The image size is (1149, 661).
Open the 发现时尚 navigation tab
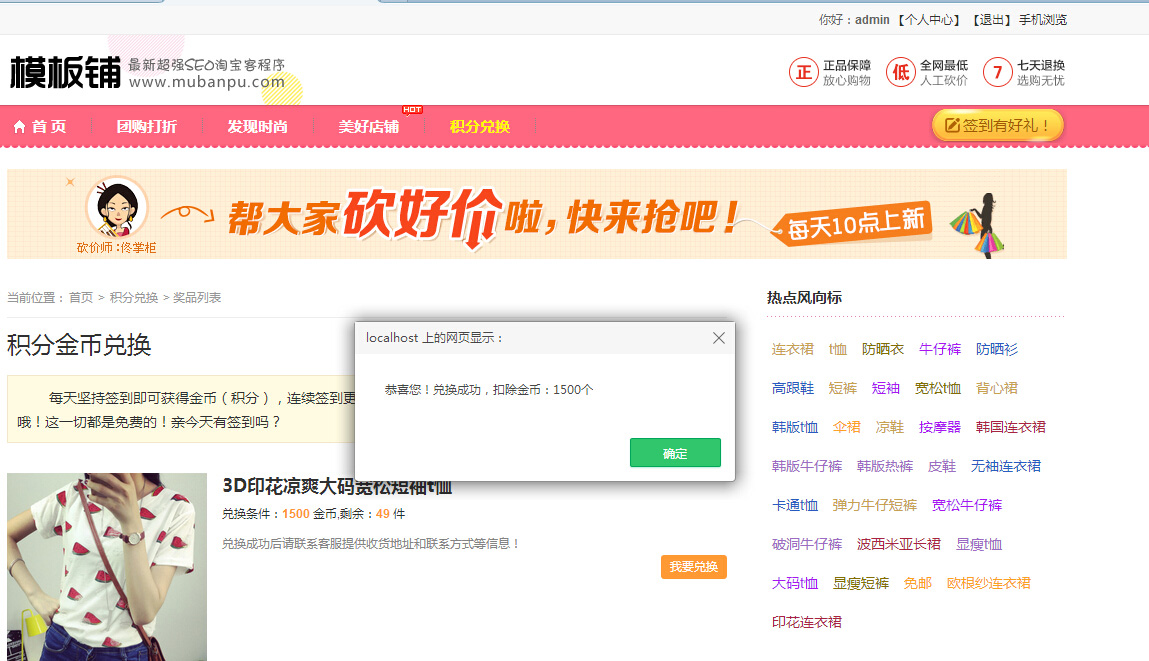coord(257,126)
